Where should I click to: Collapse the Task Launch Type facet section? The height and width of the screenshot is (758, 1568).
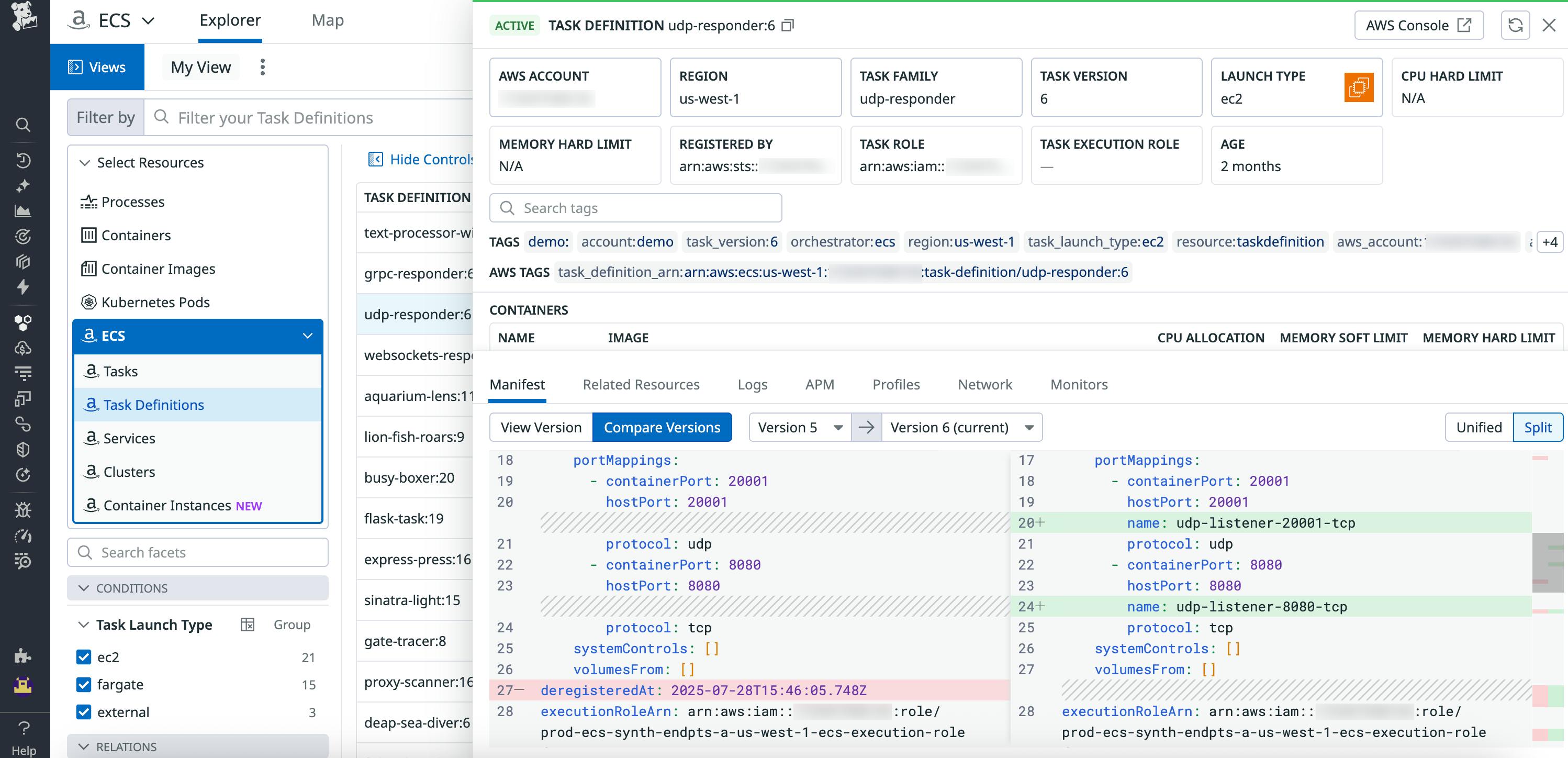click(x=83, y=624)
